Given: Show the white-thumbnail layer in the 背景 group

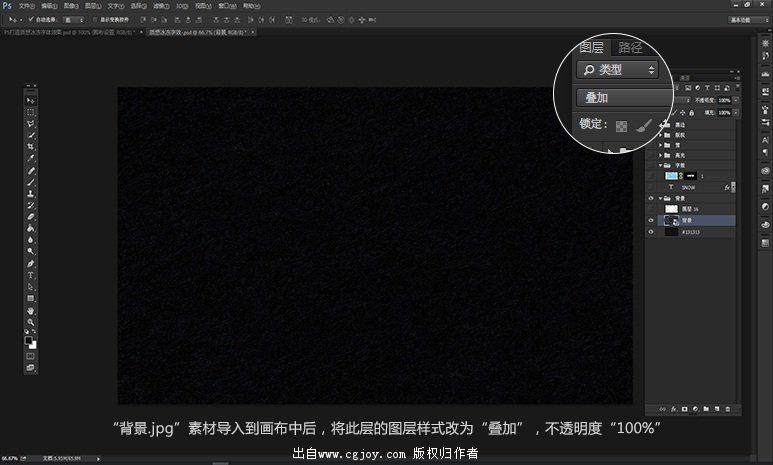Looking at the screenshot, I should (651, 209).
